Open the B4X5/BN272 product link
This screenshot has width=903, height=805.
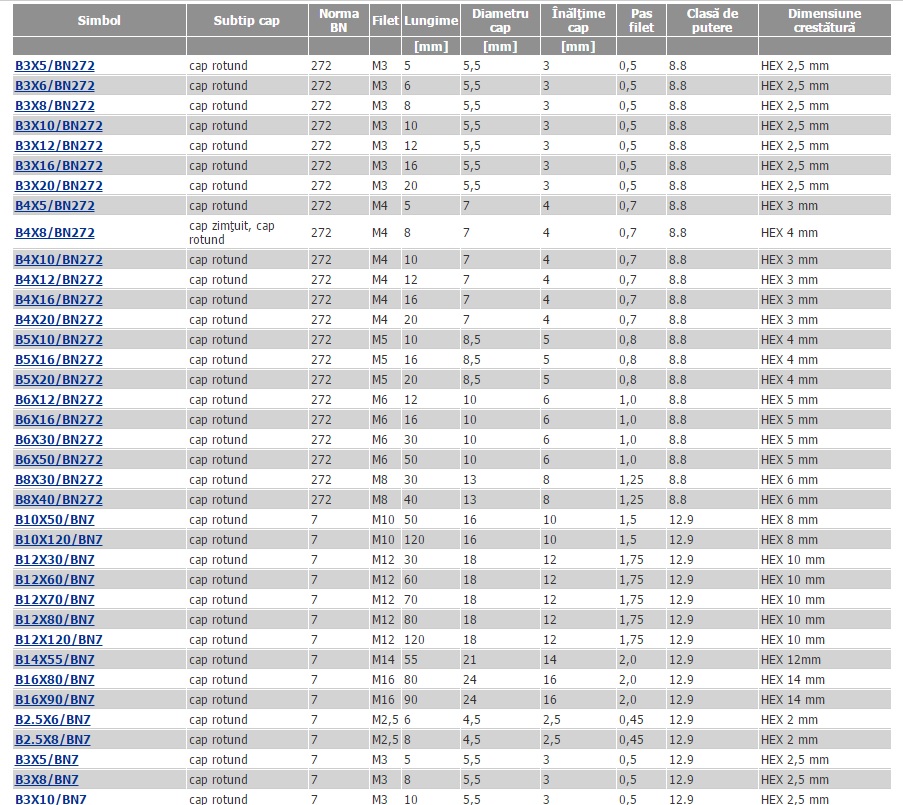coord(55,206)
